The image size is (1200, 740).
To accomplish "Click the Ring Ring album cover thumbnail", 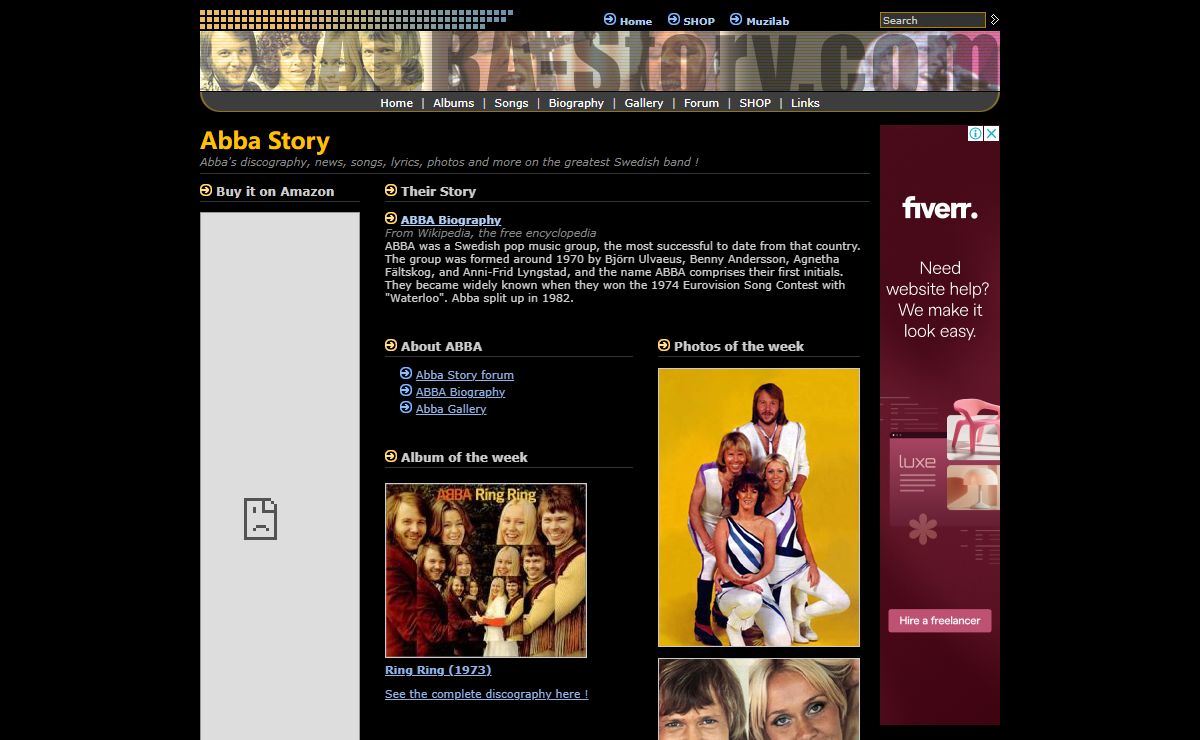I will click(486, 570).
